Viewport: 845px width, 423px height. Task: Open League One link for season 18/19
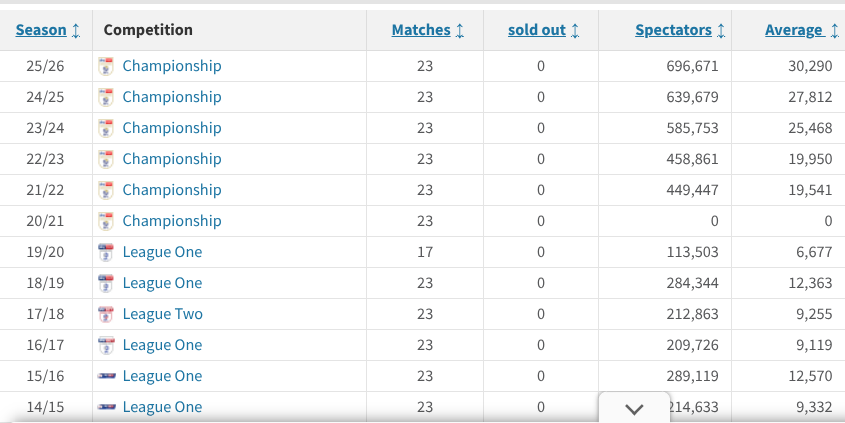162,283
